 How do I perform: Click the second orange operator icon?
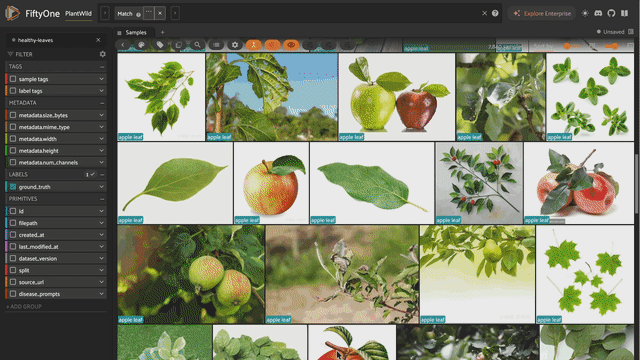[x=272, y=45]
